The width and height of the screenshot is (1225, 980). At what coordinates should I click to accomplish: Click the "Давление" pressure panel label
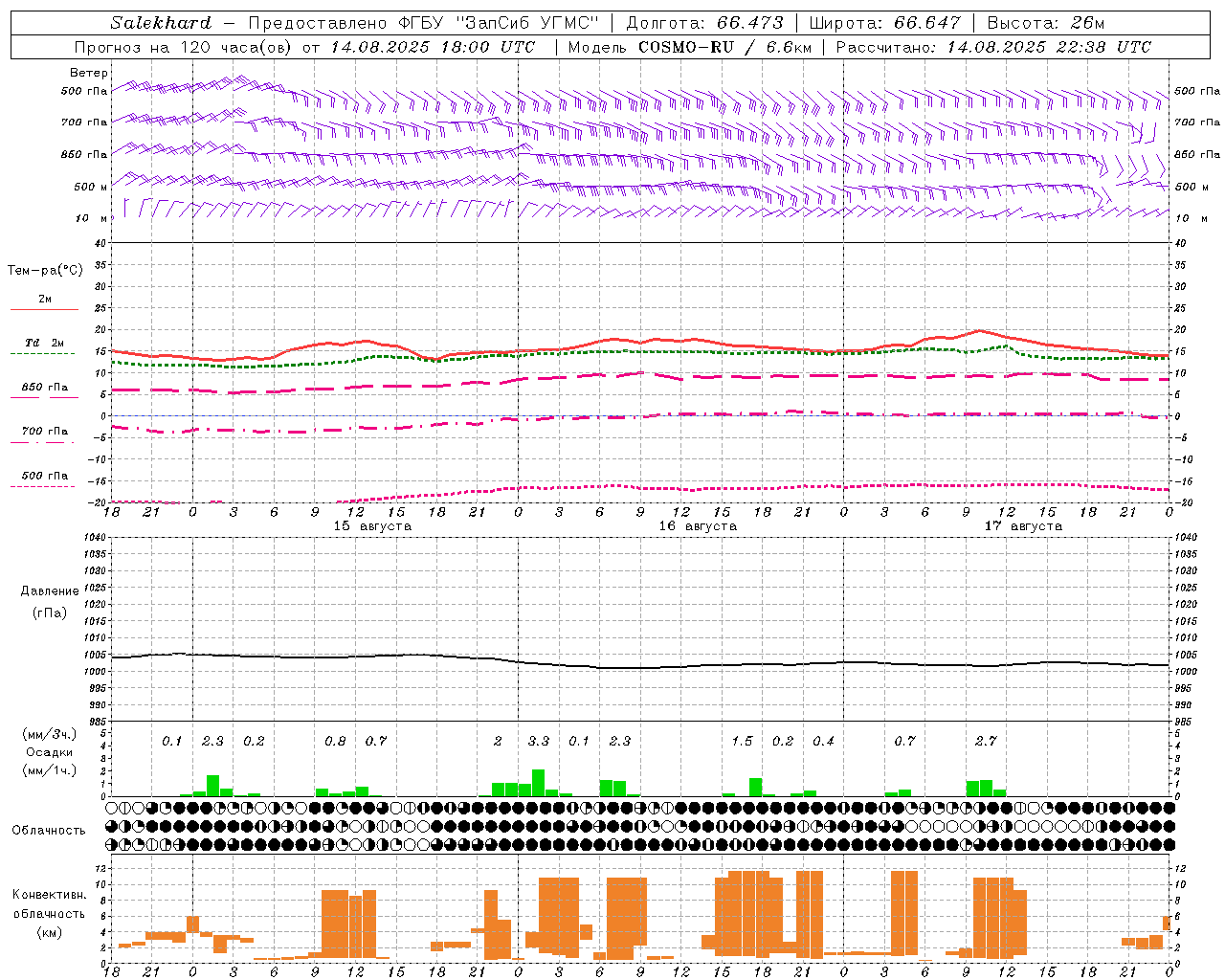tap(50, 591)
